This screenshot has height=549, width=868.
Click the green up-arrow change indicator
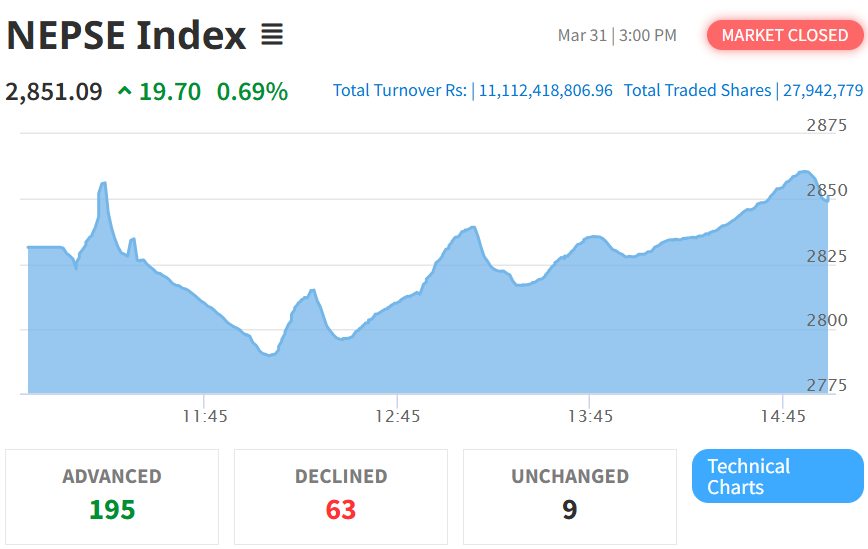pyautogui.click(x=125, y=92)
